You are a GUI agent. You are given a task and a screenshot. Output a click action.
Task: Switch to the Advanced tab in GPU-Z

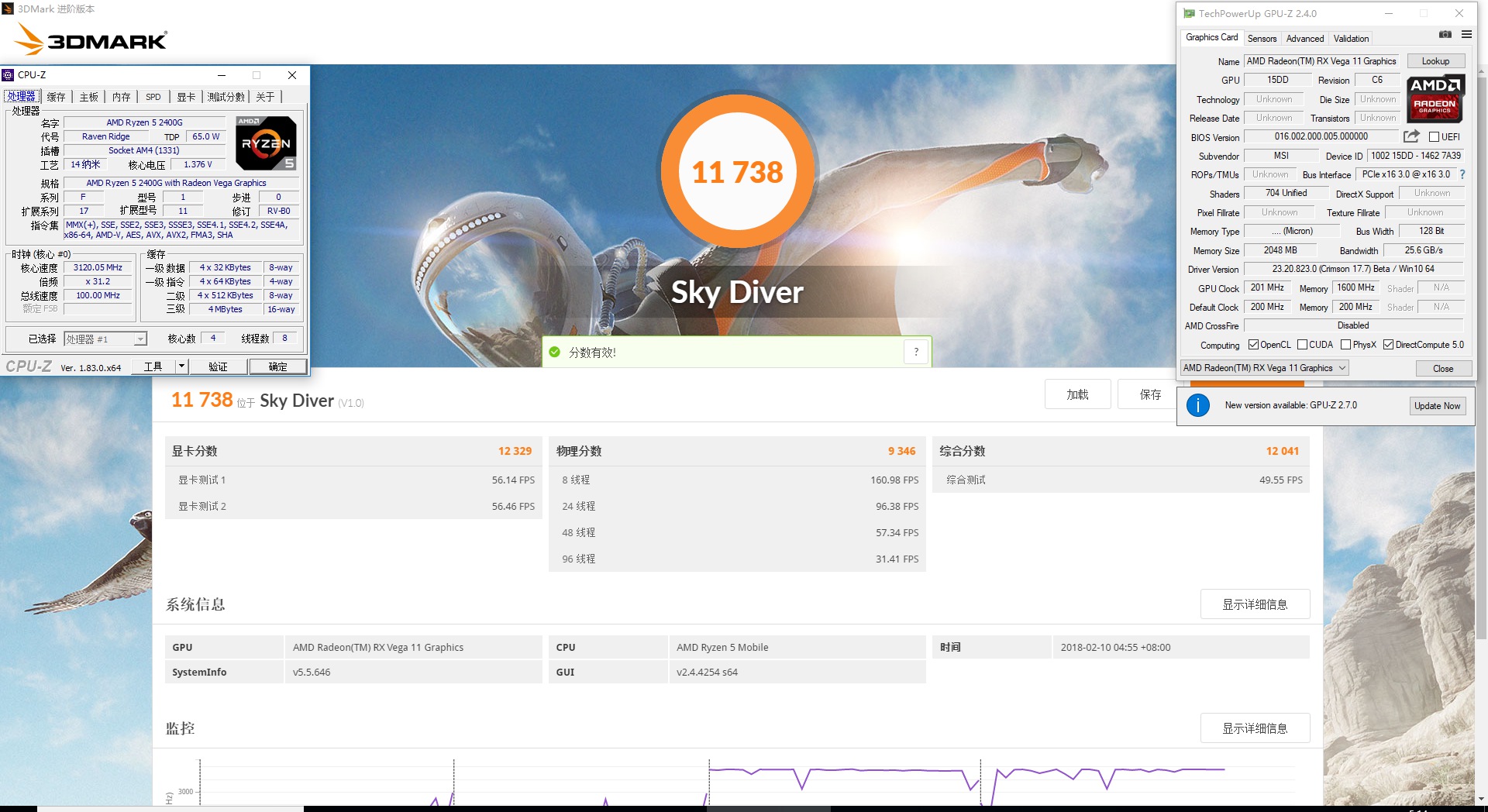point(1305,38)
